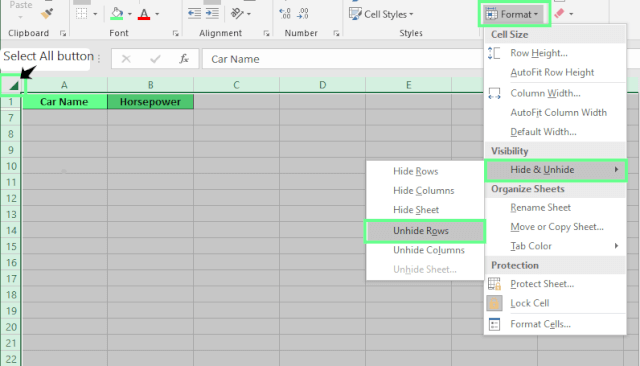Screen dimensions: 640x366
Task: Click the Fill Color bucket icon
Action: tap(117, 13)
